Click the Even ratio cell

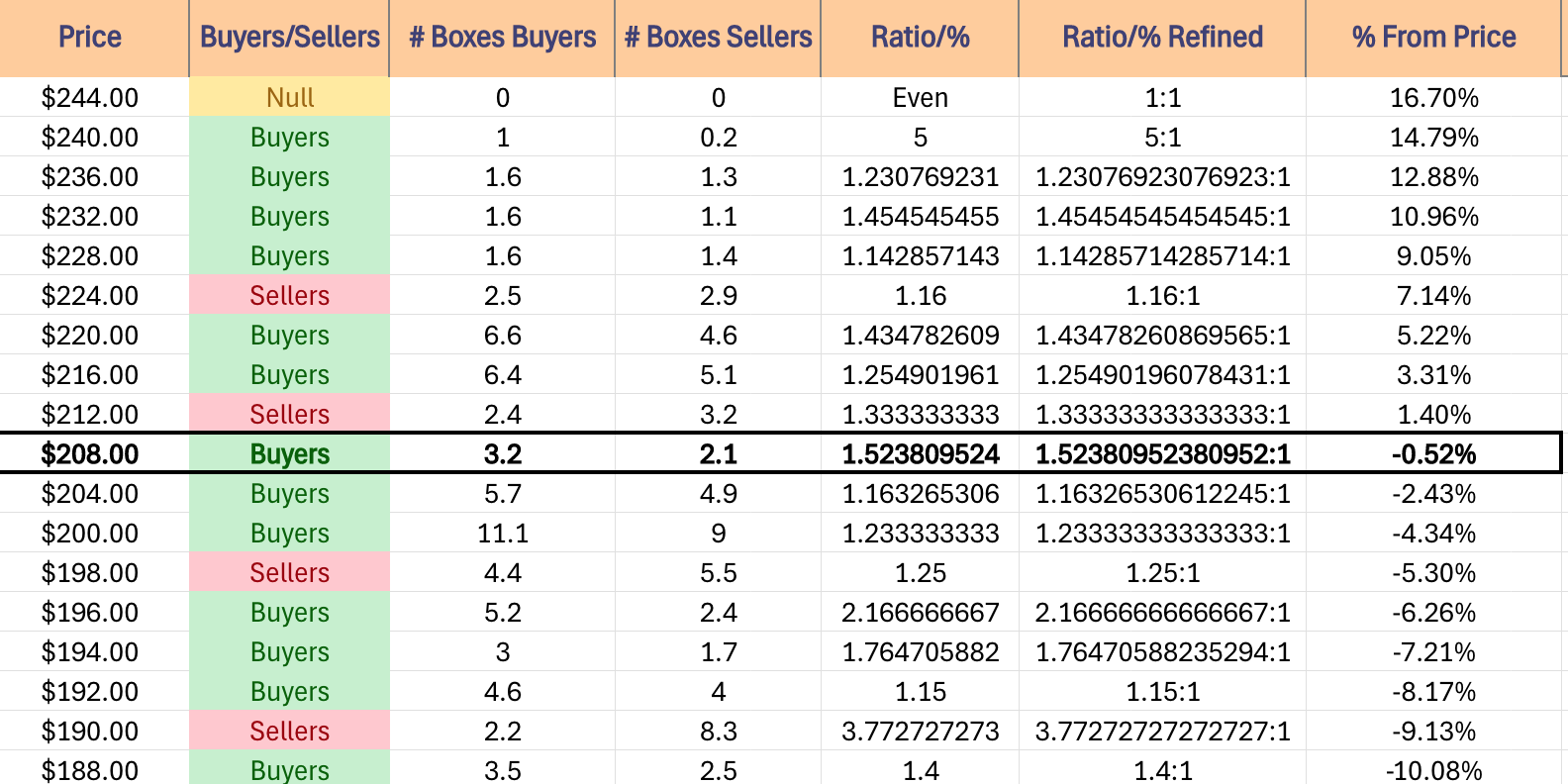tap(920, 97)
